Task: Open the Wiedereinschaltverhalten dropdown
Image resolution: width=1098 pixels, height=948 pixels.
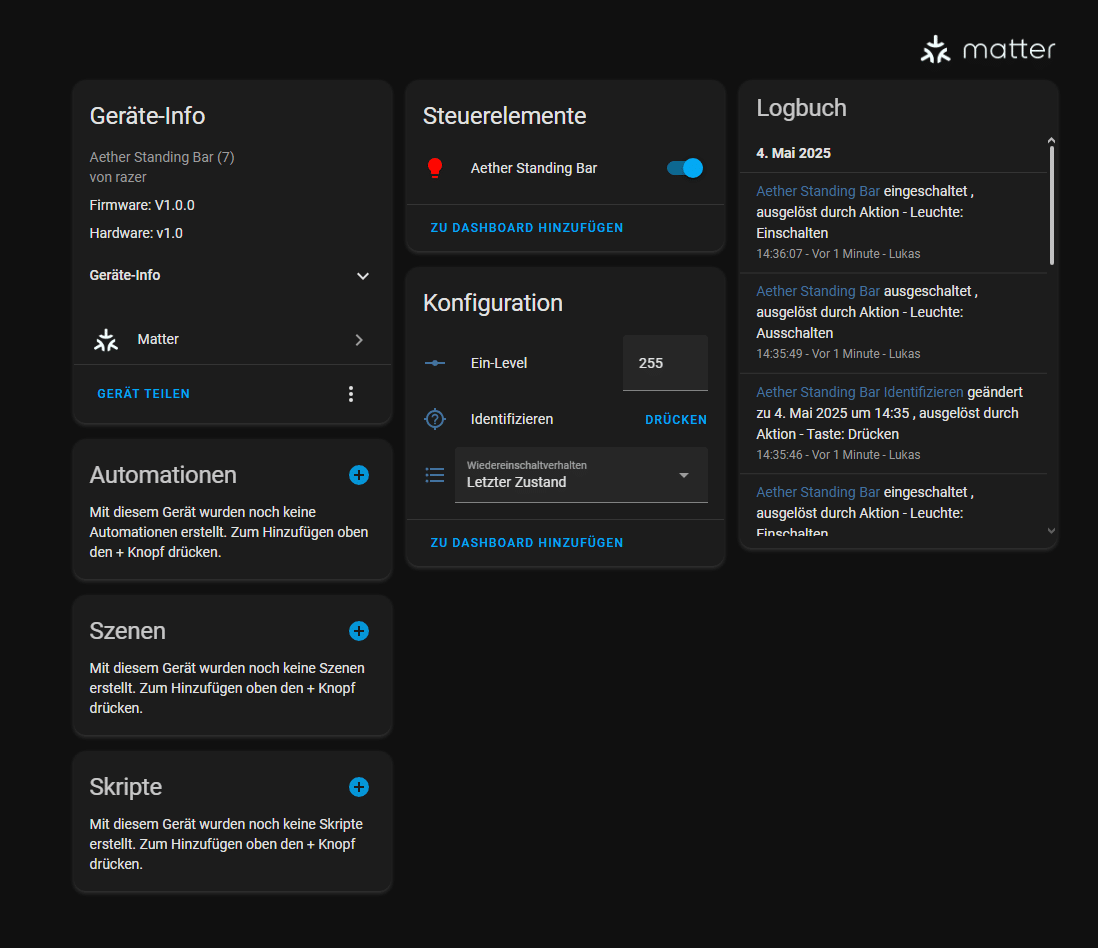Action: click(x=581, y=475)
